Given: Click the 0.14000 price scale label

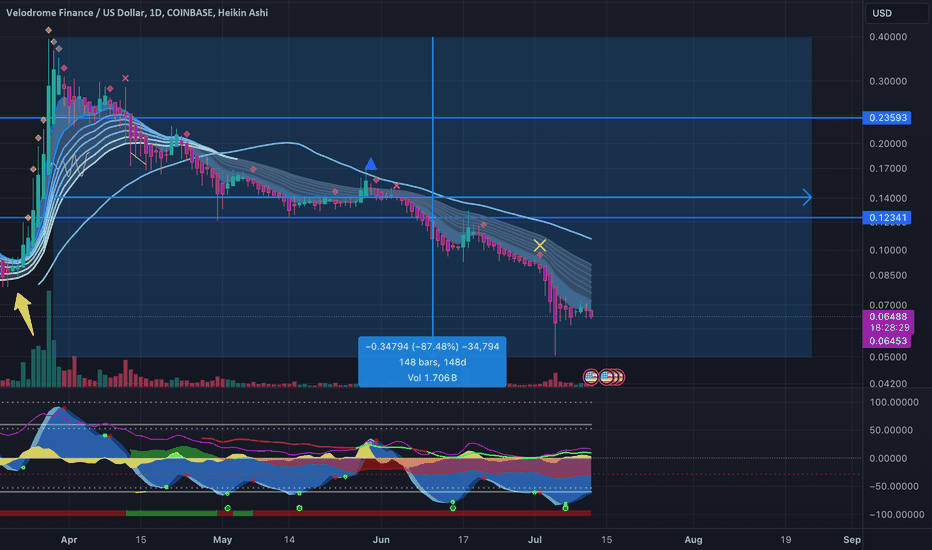Looking at the screenshot, I should pyautogui.click(x=888, y=199).
